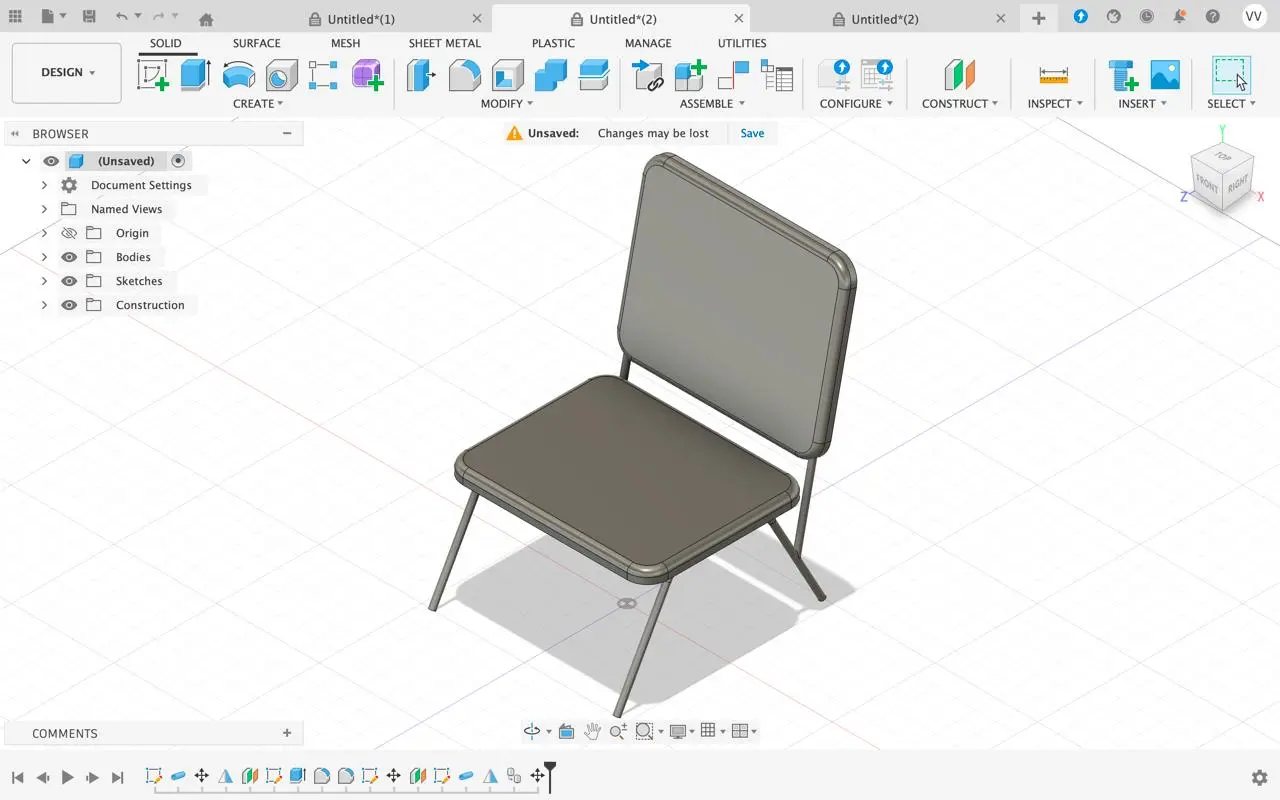The width and height of the screenshot is (1280, 800).
Task: Select the Revolve tool
Action: pos(238,75)
